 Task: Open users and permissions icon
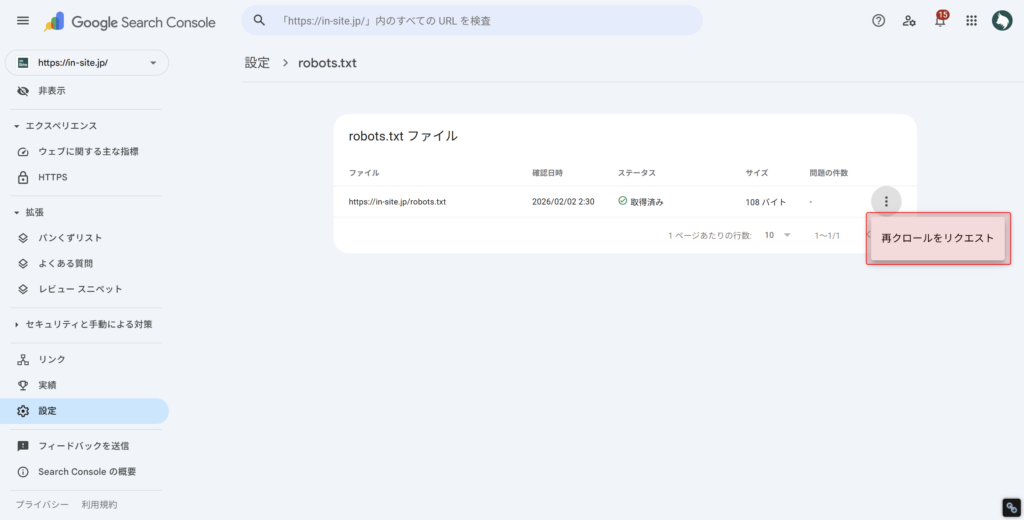pos(909,21)
